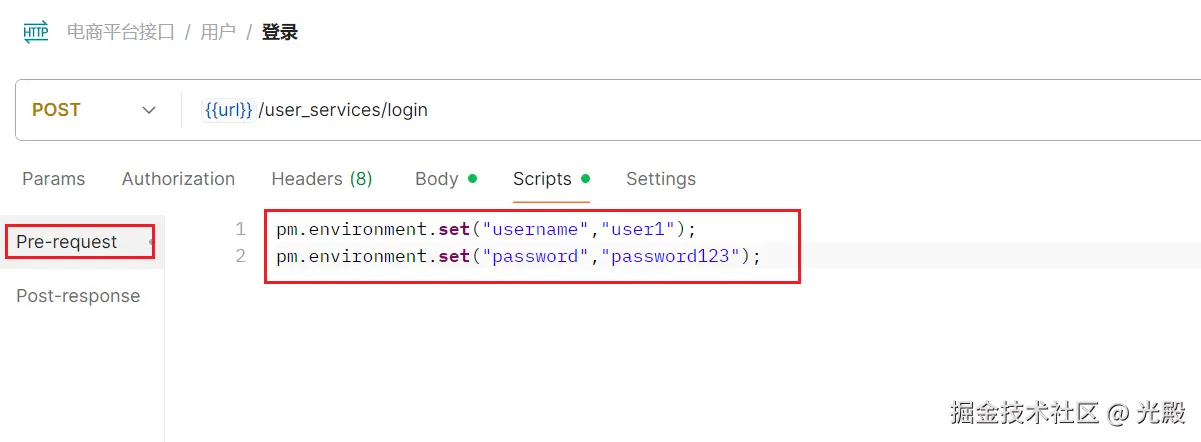
Task: Click the green dot beside Scripts
Action: [585, 179]
